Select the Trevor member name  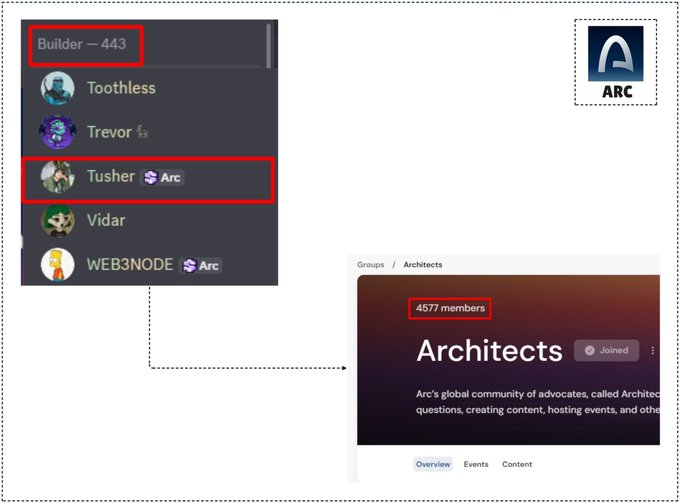click(x=109, y=132)
